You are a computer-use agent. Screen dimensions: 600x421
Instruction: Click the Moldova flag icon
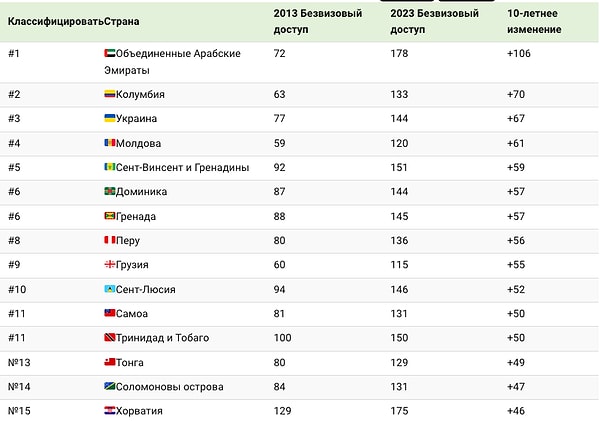point(110,143)
